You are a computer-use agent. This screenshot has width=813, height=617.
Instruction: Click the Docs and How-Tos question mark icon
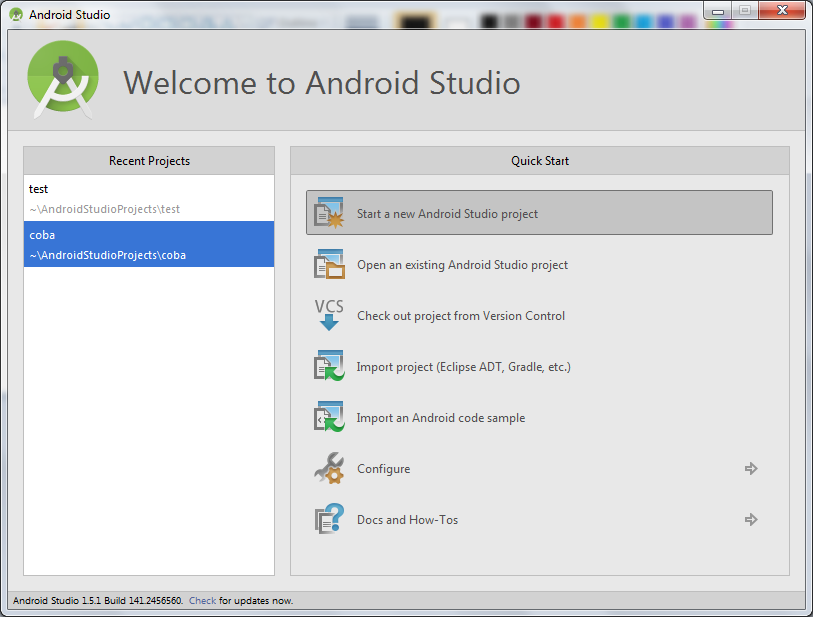330,519
